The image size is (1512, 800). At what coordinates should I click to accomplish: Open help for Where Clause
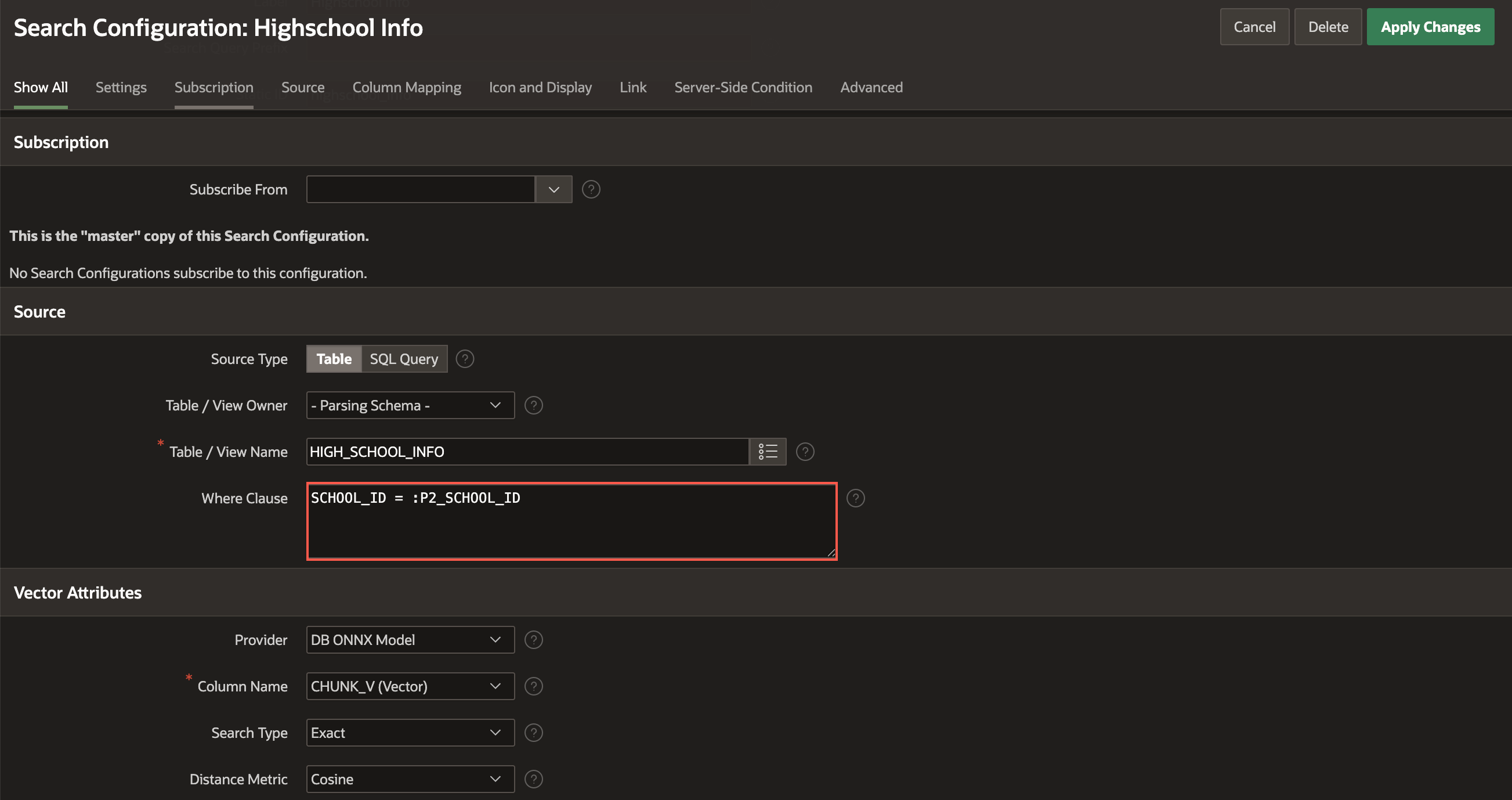[x=855, y=498]
